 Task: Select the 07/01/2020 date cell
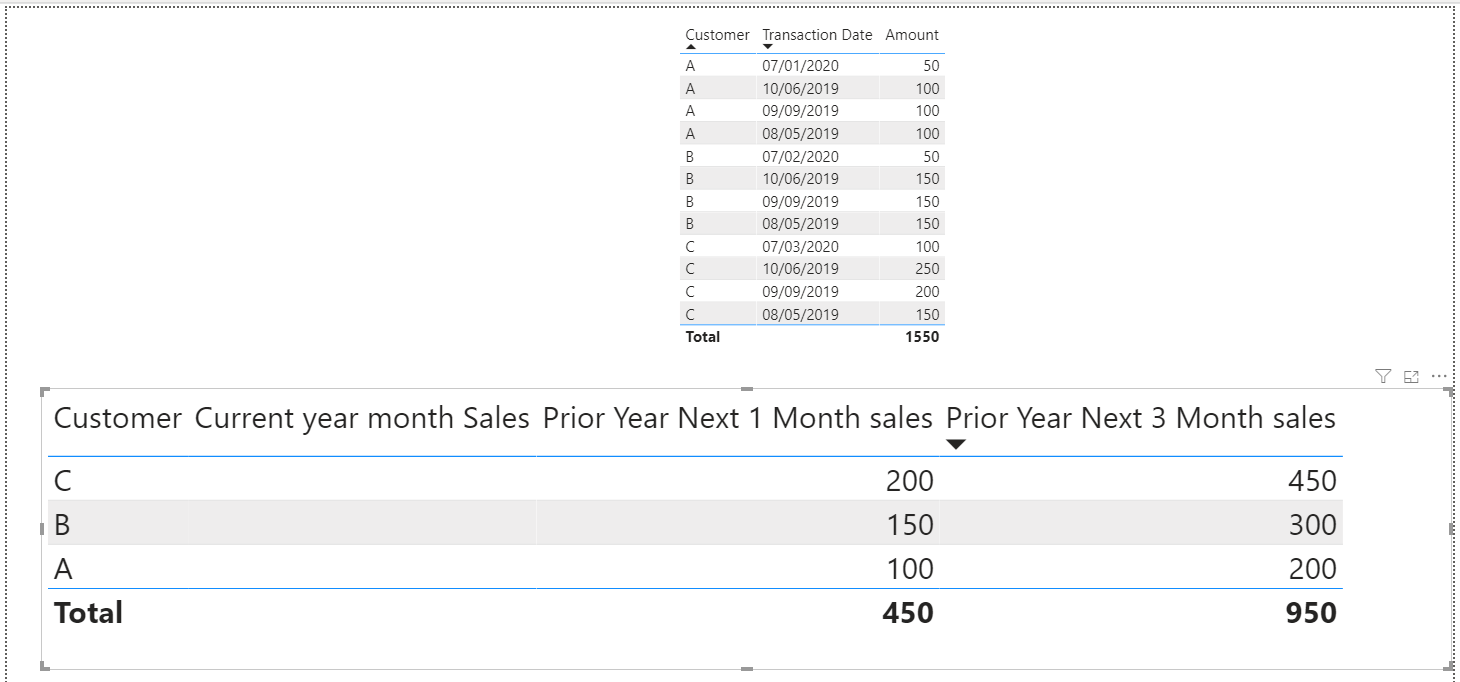coord(800,66)
